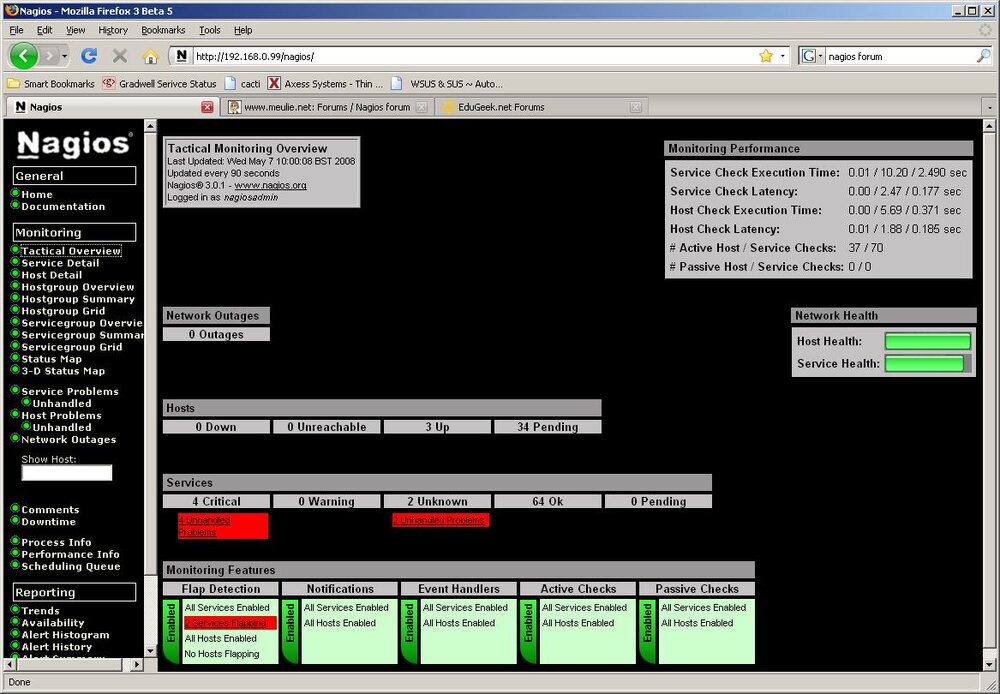The width and height of the screenshot is (1000, 694).
Task: Click the Nagios logo in the sidebar
Action: [75, 144]
